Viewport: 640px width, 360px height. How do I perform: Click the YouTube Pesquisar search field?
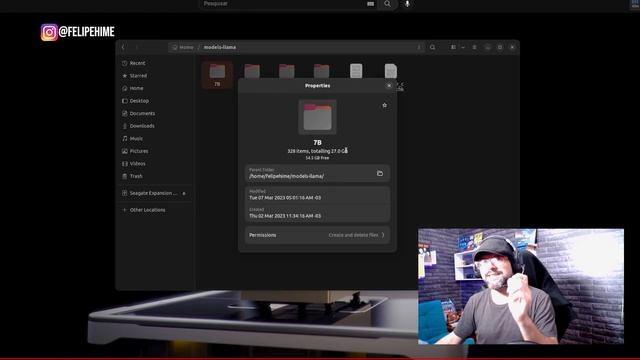pyautogui.click(x=282, y=4)
